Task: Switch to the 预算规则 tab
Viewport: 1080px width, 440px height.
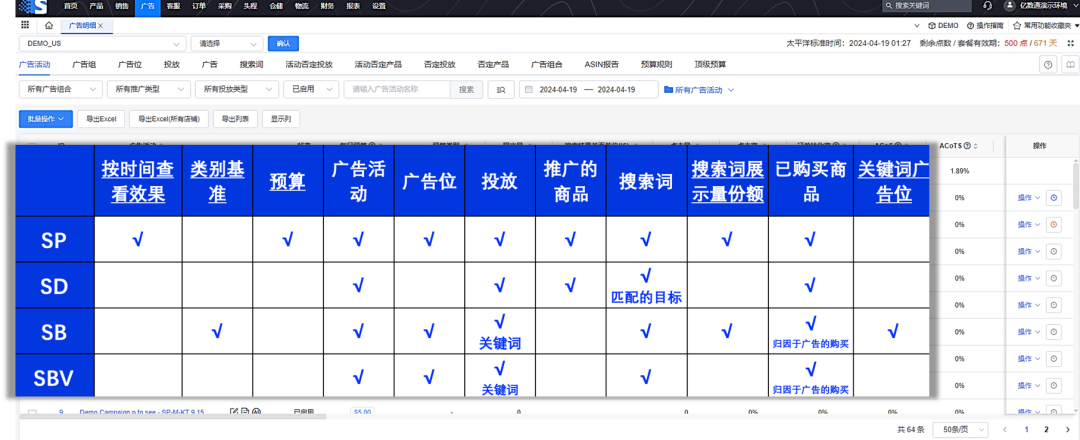Action: coord(656,65)
